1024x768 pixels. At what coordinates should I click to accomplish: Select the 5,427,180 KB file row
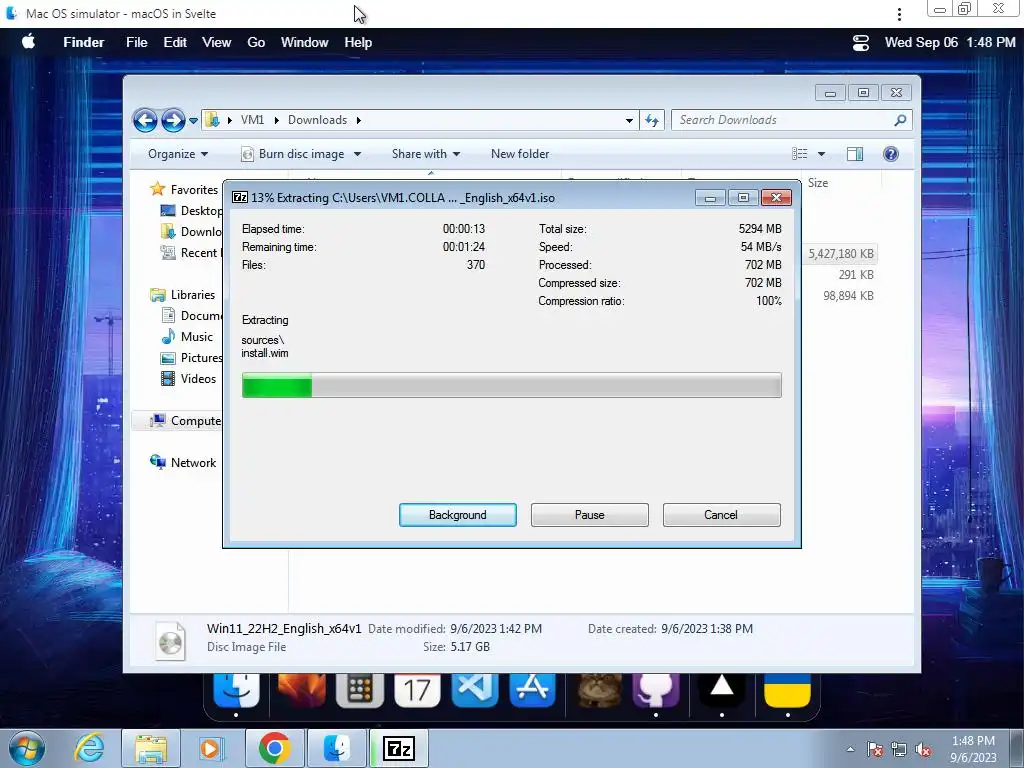(840, 253)
